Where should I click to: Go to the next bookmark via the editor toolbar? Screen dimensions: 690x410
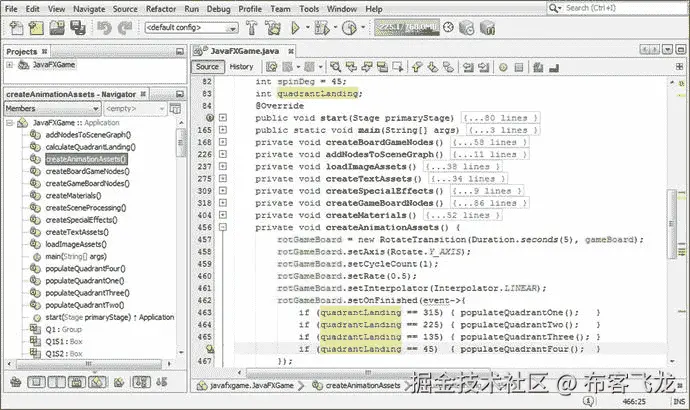click(433, 67)
